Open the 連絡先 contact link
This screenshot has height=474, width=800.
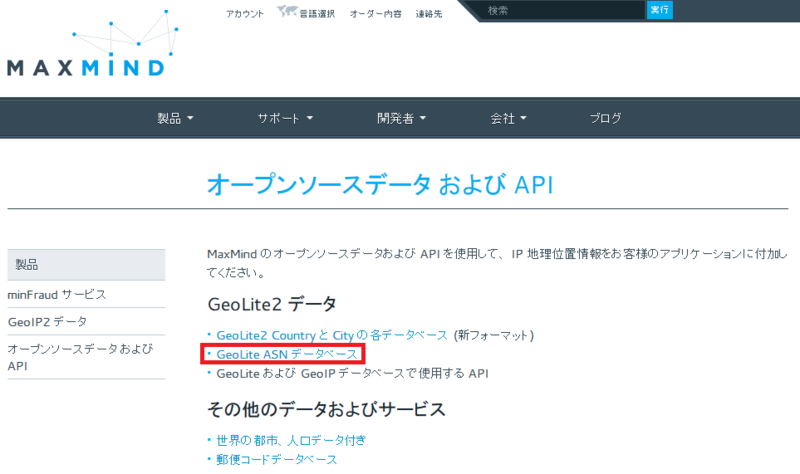click(429, 14)
